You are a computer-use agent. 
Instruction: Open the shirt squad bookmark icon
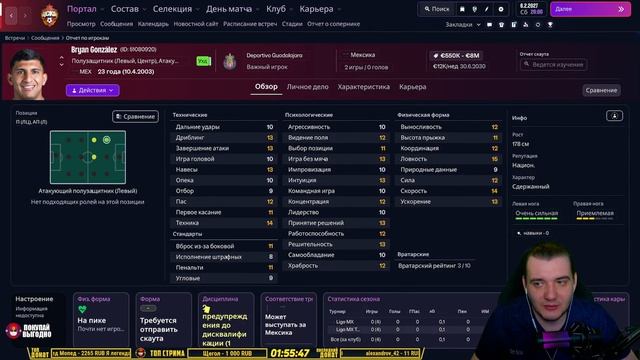pyautogui.click(x=502, y=24)
